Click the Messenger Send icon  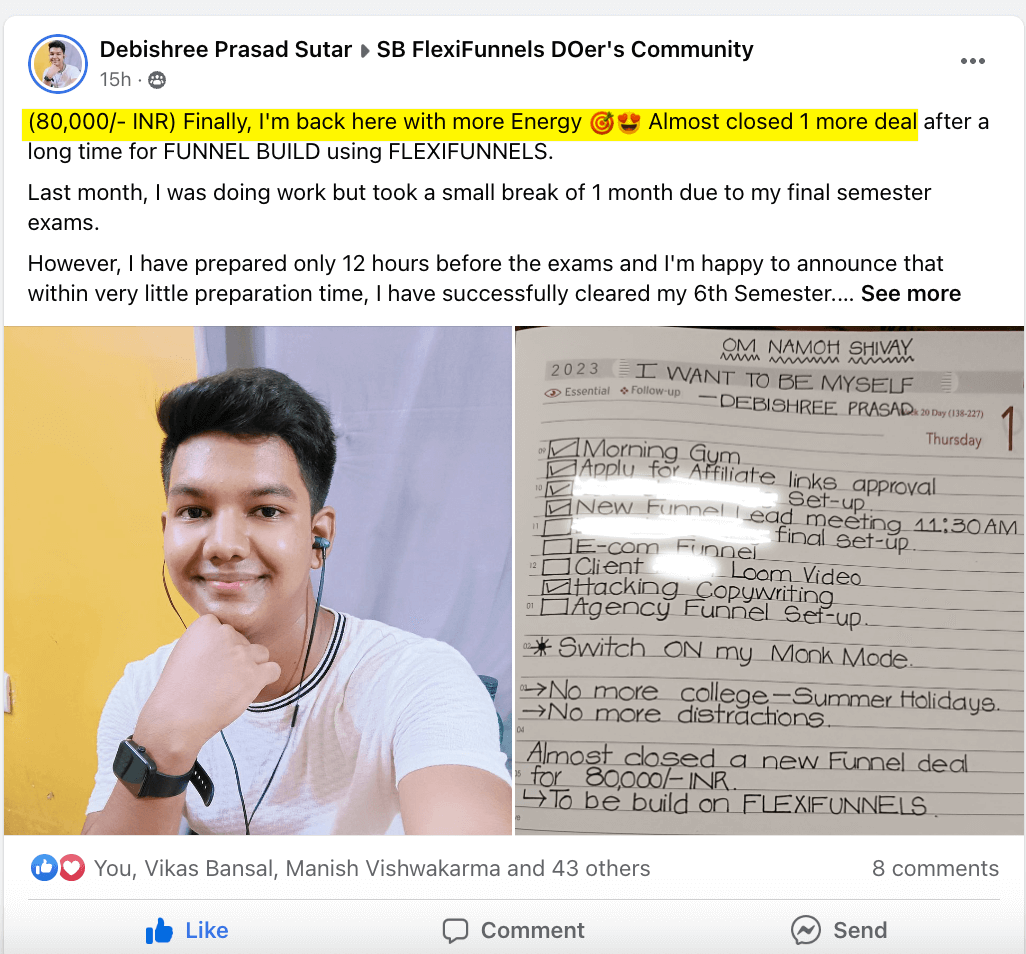tap(805, 930)
